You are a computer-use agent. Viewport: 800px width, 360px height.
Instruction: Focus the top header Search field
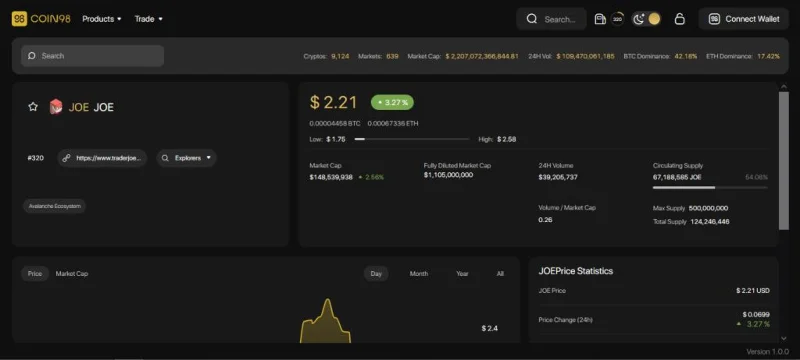click(x=552, y=19)
